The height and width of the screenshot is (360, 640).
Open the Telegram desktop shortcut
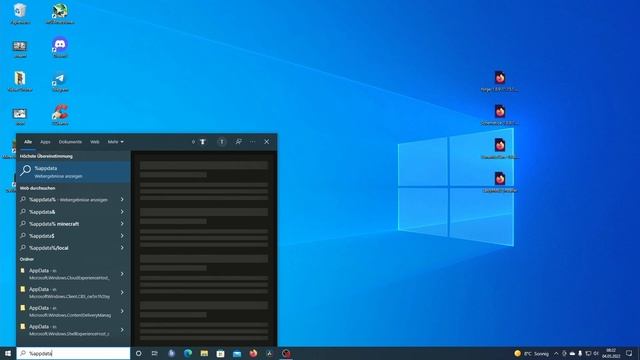(x=60, y=81)
